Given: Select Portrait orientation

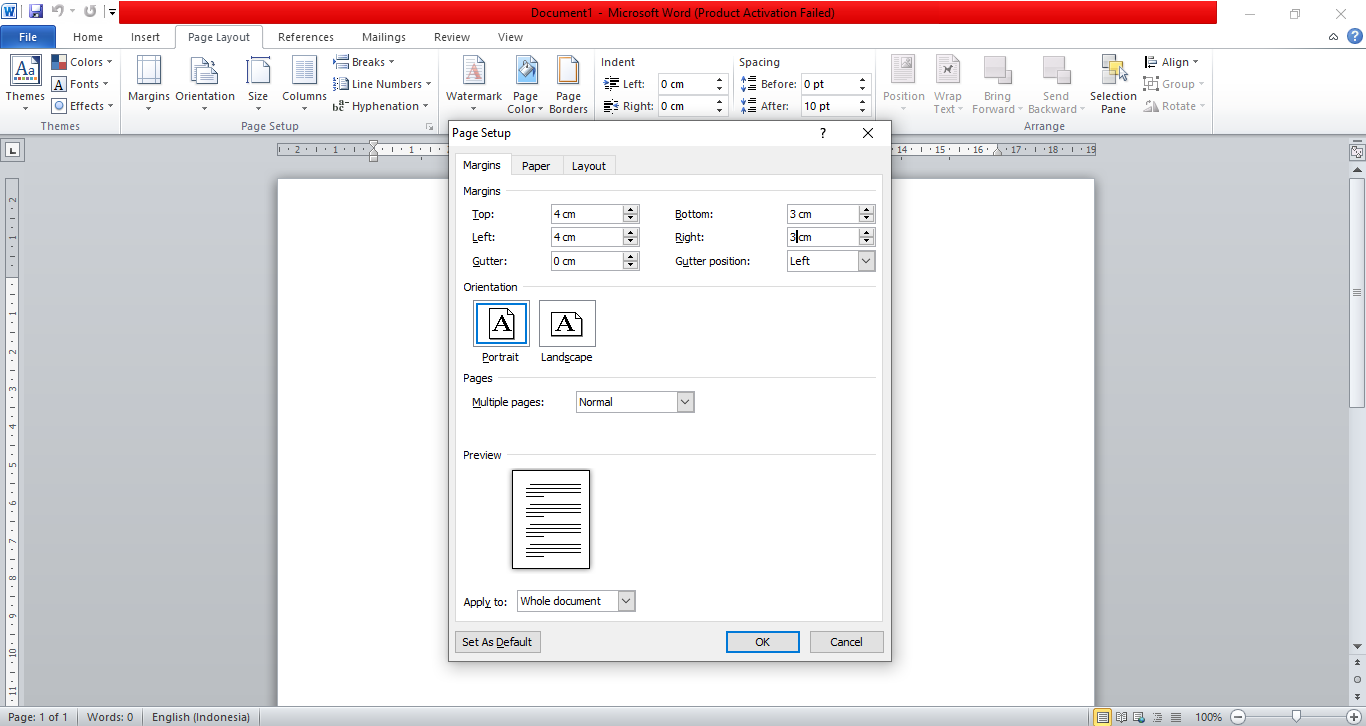Looking at the screenshot, I should [x=500, y=323].
